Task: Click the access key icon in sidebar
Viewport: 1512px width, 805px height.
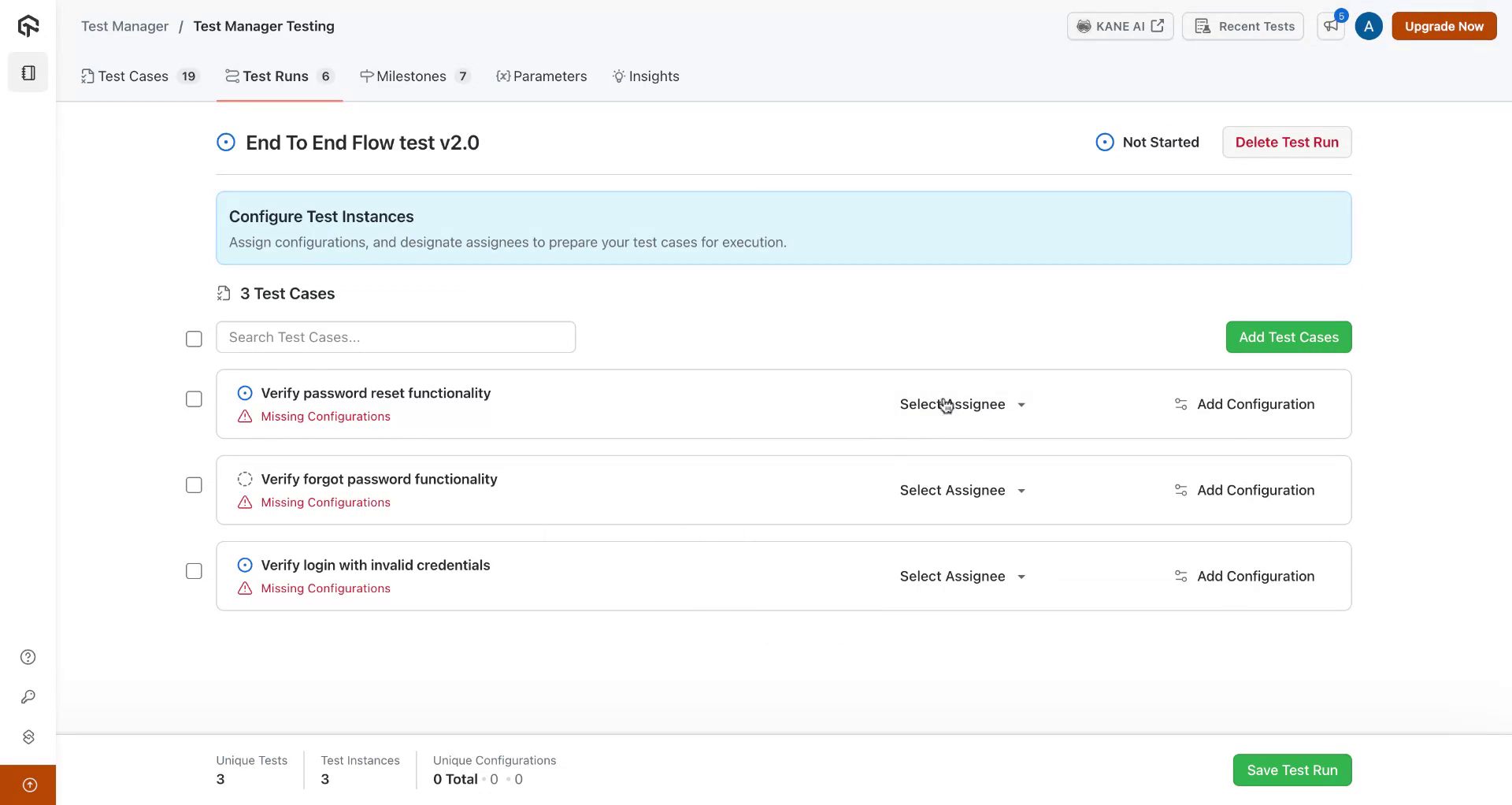Action: (x=28, y=697)
